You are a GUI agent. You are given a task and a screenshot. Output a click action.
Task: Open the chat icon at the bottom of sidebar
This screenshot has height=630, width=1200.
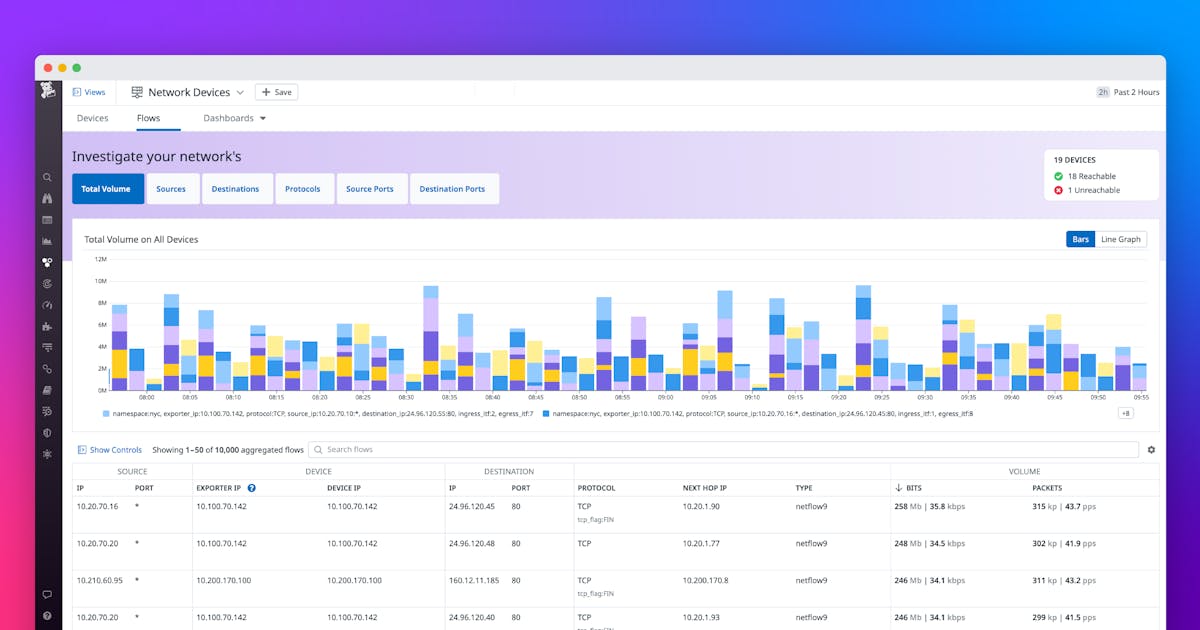tap(47, 594)
